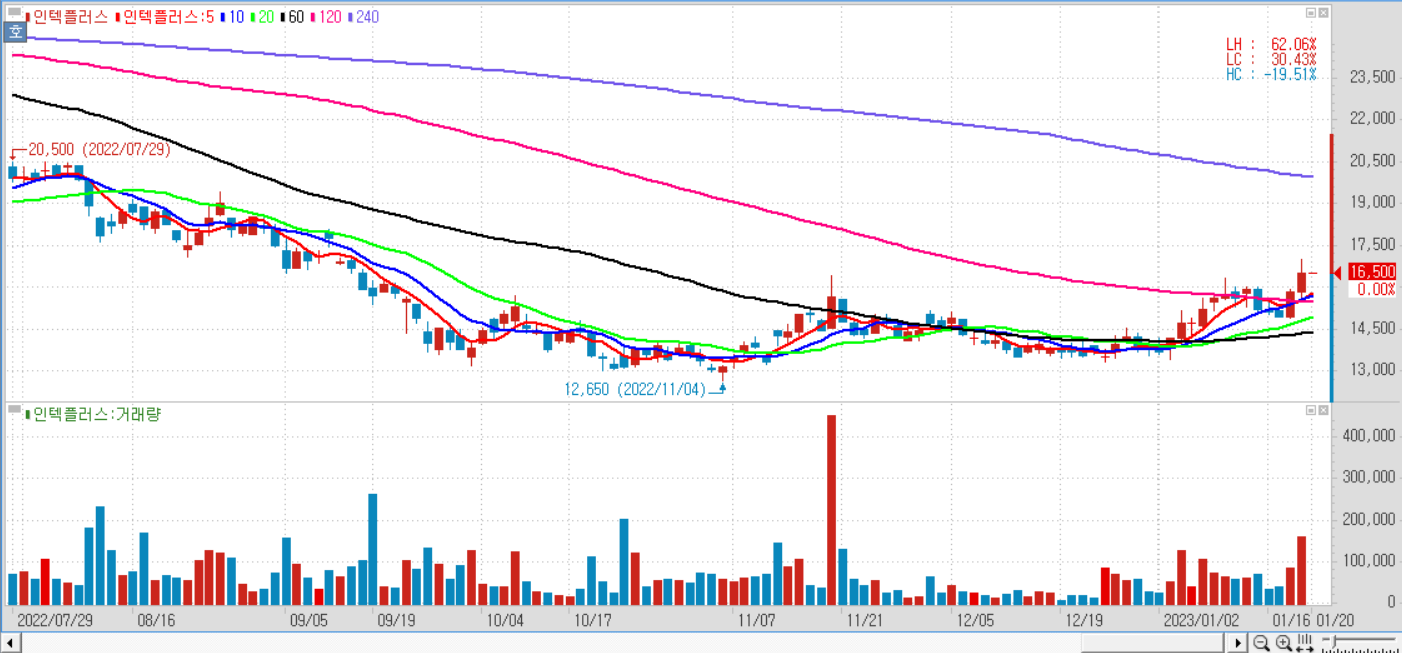Click the 2022/07/29 date axis label

click(x=55, y=620)
